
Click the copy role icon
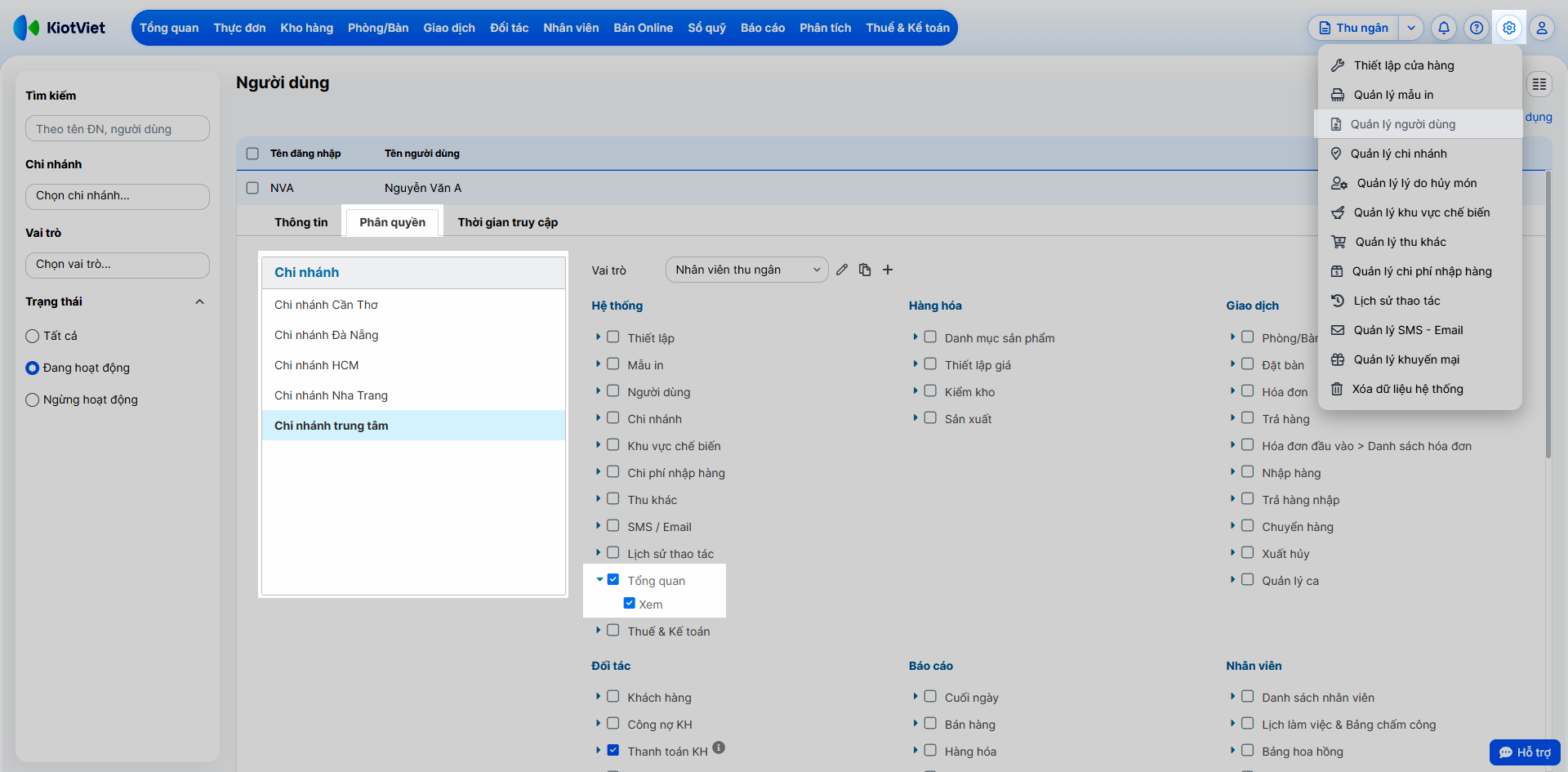(x=865, y=270)
